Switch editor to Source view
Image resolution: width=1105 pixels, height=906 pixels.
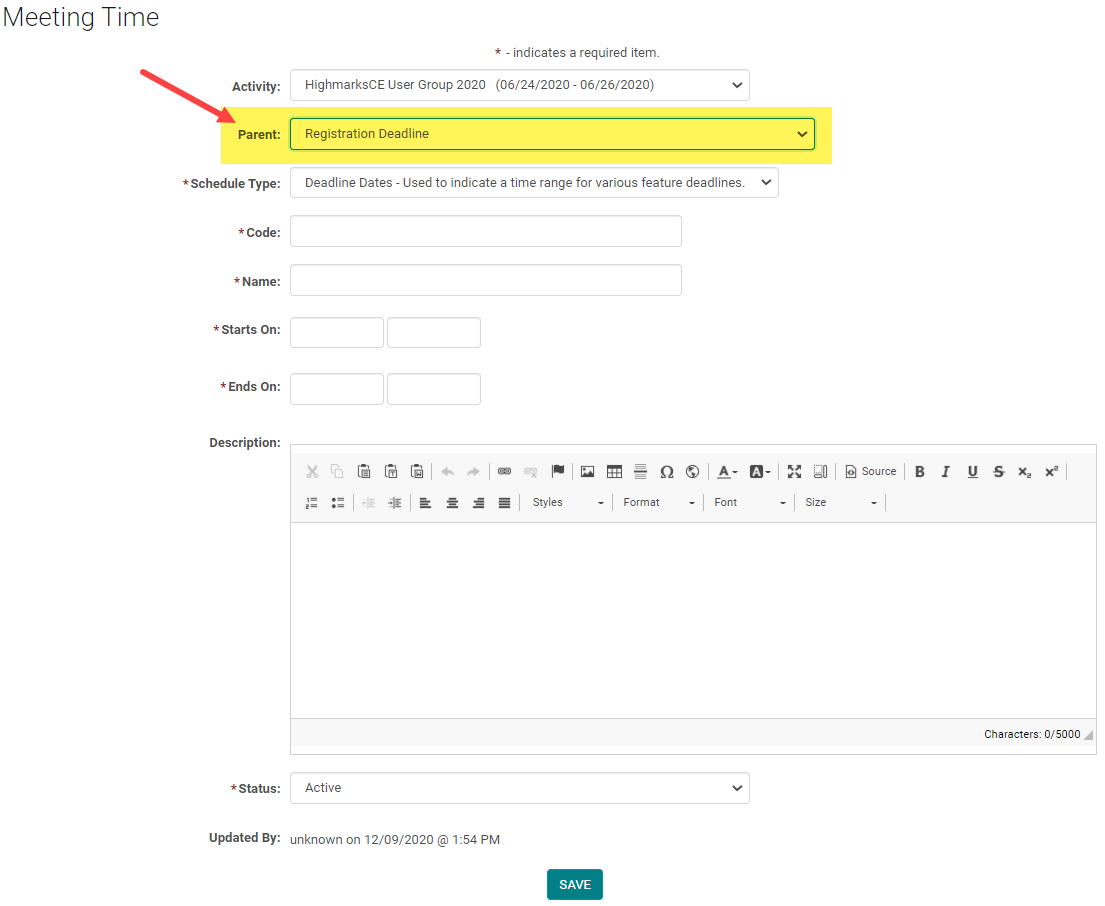870,472
